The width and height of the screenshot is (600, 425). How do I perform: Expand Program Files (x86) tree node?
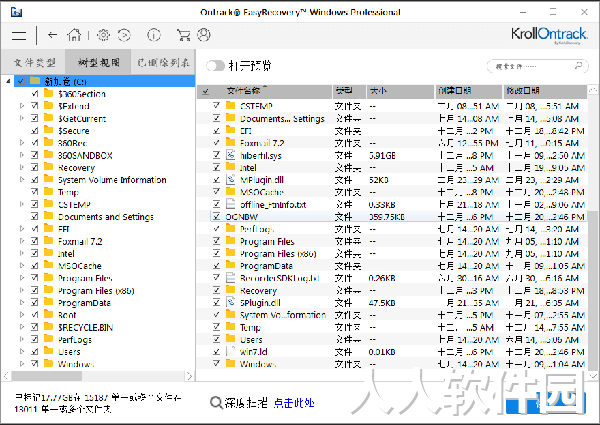click(x=22, y=290)
